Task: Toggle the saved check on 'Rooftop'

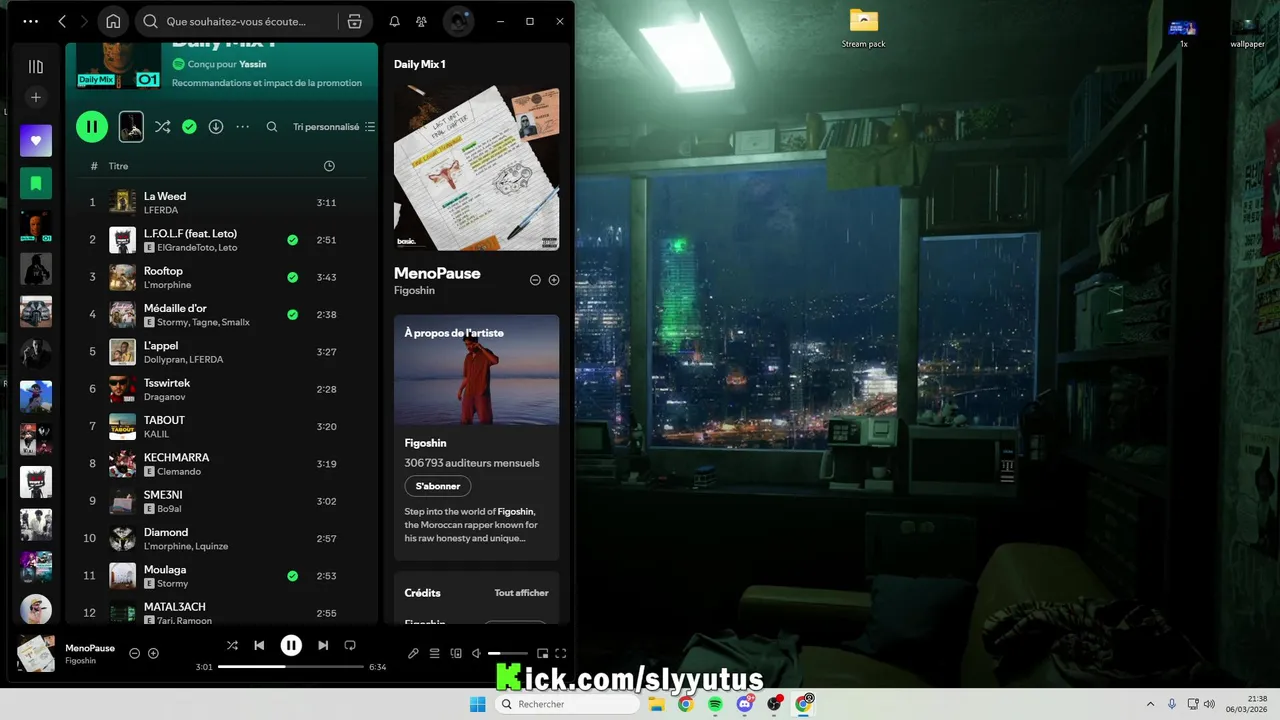Action: pos(292,277)
